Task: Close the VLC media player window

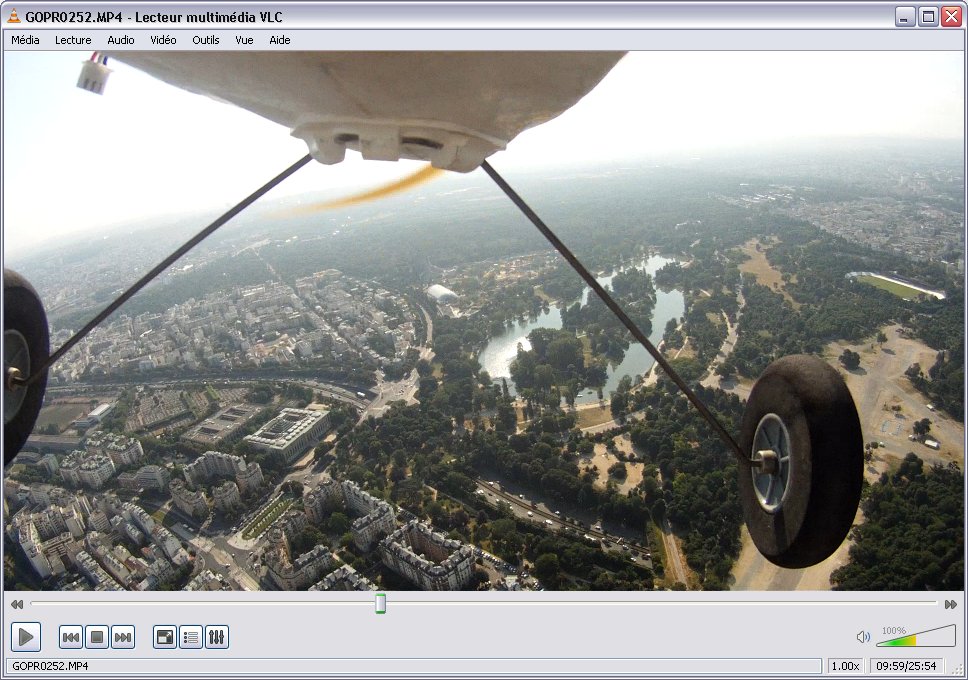Action: point(951,17)
